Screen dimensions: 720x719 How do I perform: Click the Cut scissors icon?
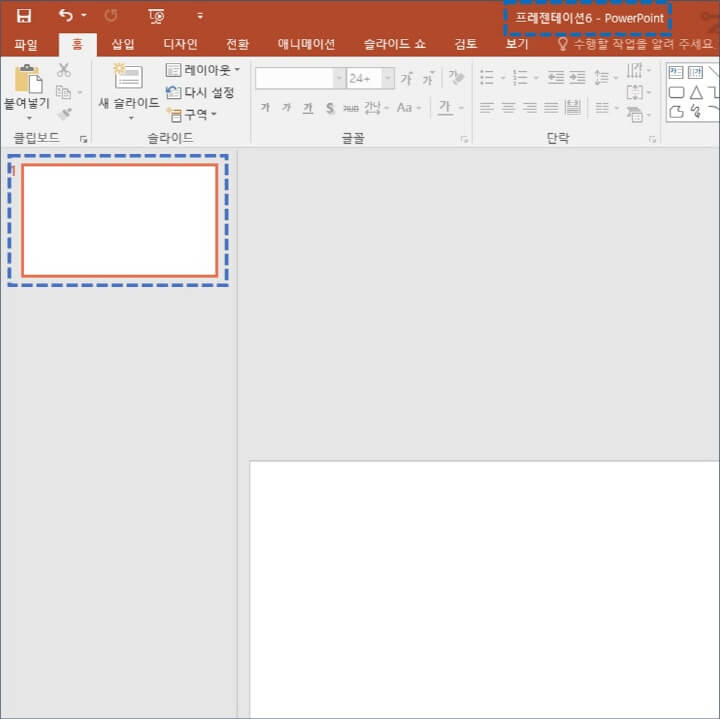click(64, 70)
